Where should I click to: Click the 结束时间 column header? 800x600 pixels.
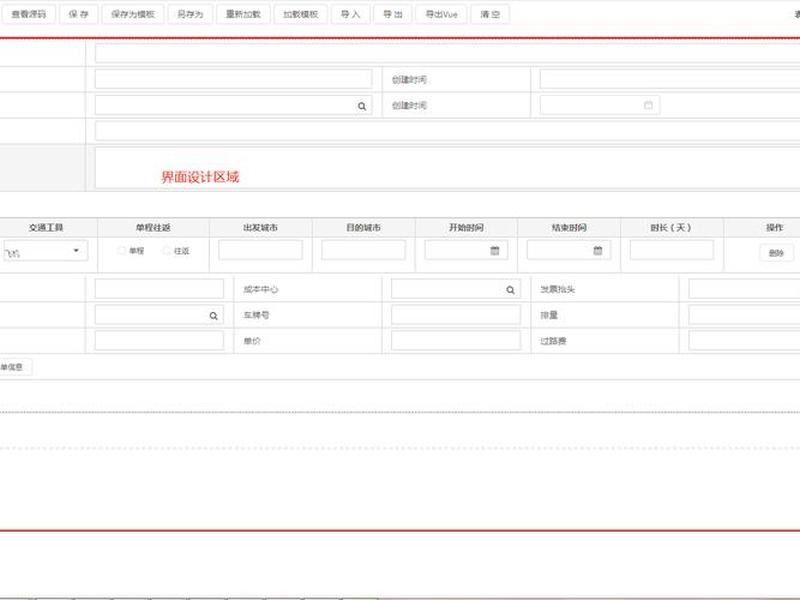click(569, 228)
